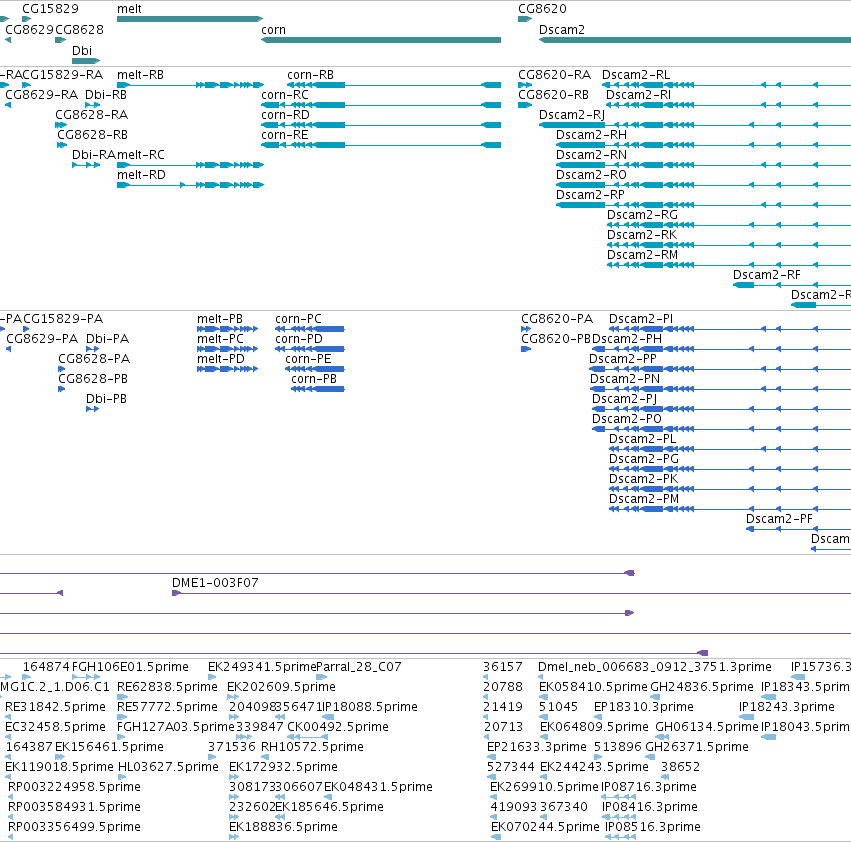Click protein CG8628-PA

(x=94, y=359)
